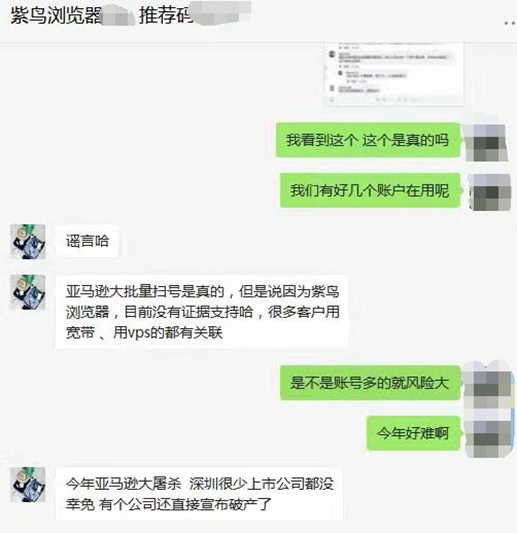Open the shared screenshot image thumbnail
The width and height of the screenshot is (517, 533).
click(x=394, y=74)
